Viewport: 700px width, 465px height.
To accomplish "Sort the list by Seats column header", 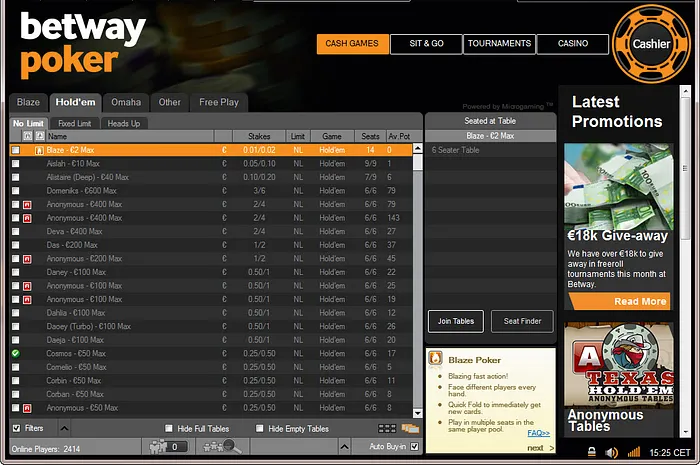I will [370, 136].
